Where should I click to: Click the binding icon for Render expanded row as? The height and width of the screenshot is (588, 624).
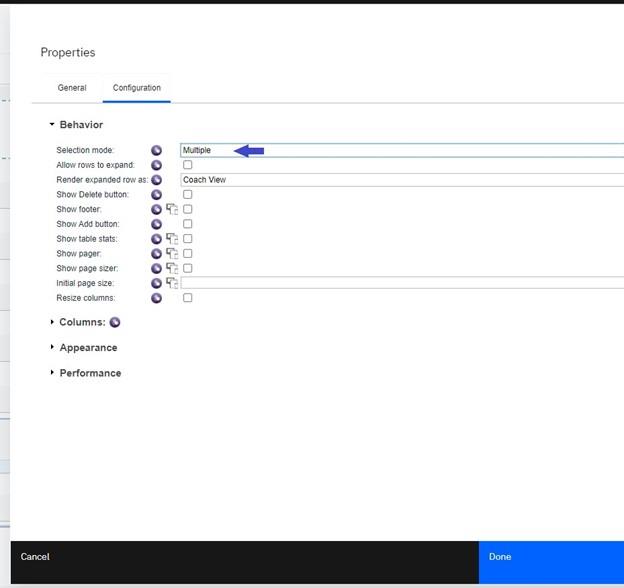tap(156, 180)
